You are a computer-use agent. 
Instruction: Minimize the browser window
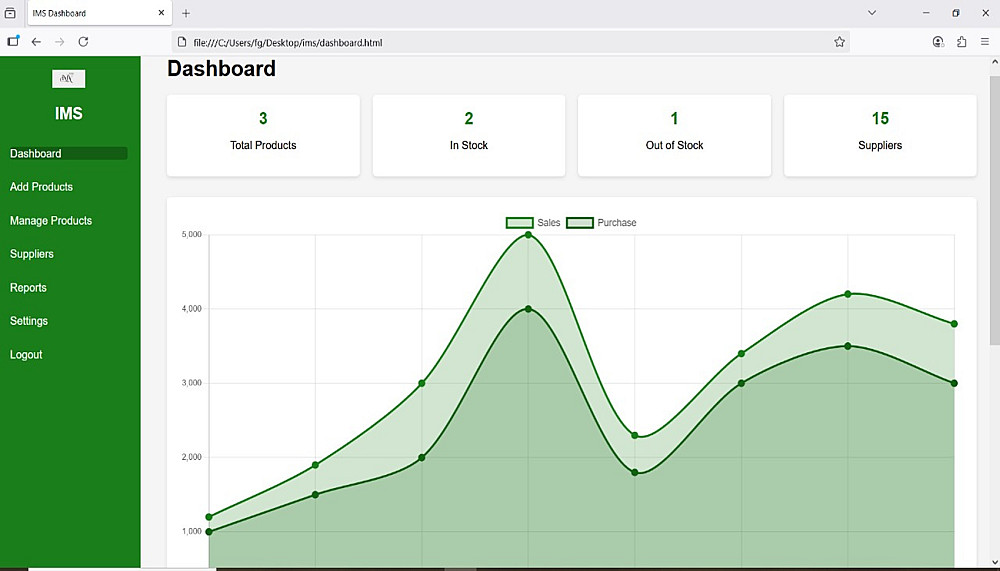(x=926, y=13)
